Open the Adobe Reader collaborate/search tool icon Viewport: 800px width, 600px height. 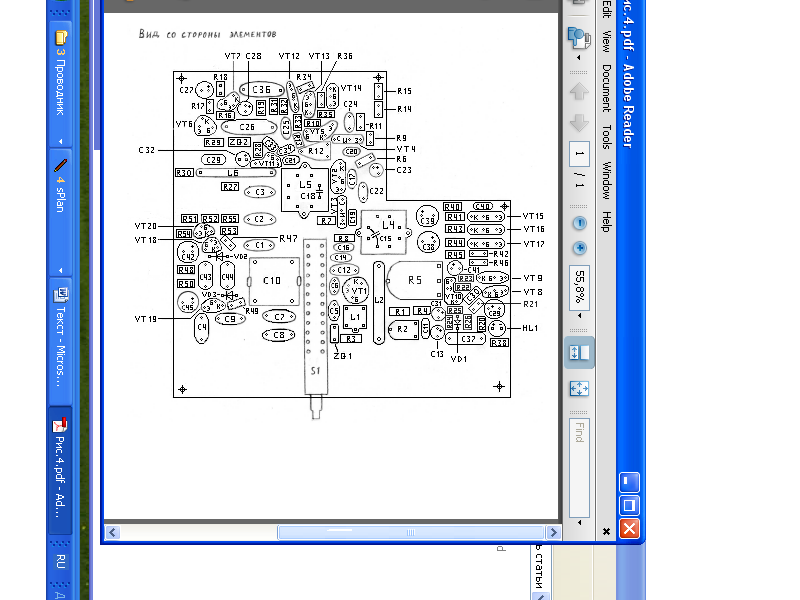click(579, 38)
